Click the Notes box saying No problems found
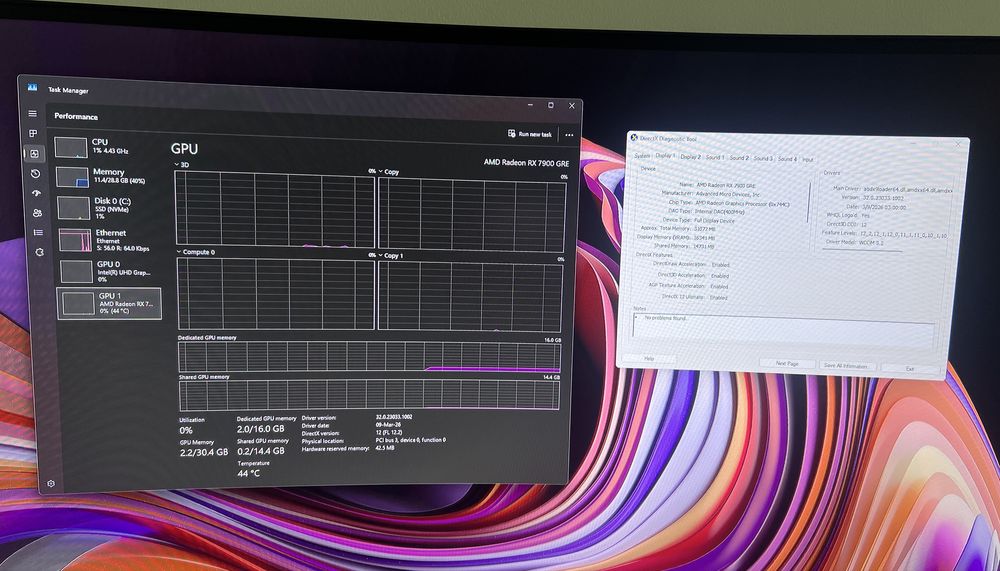 click(x=784, y=330)
